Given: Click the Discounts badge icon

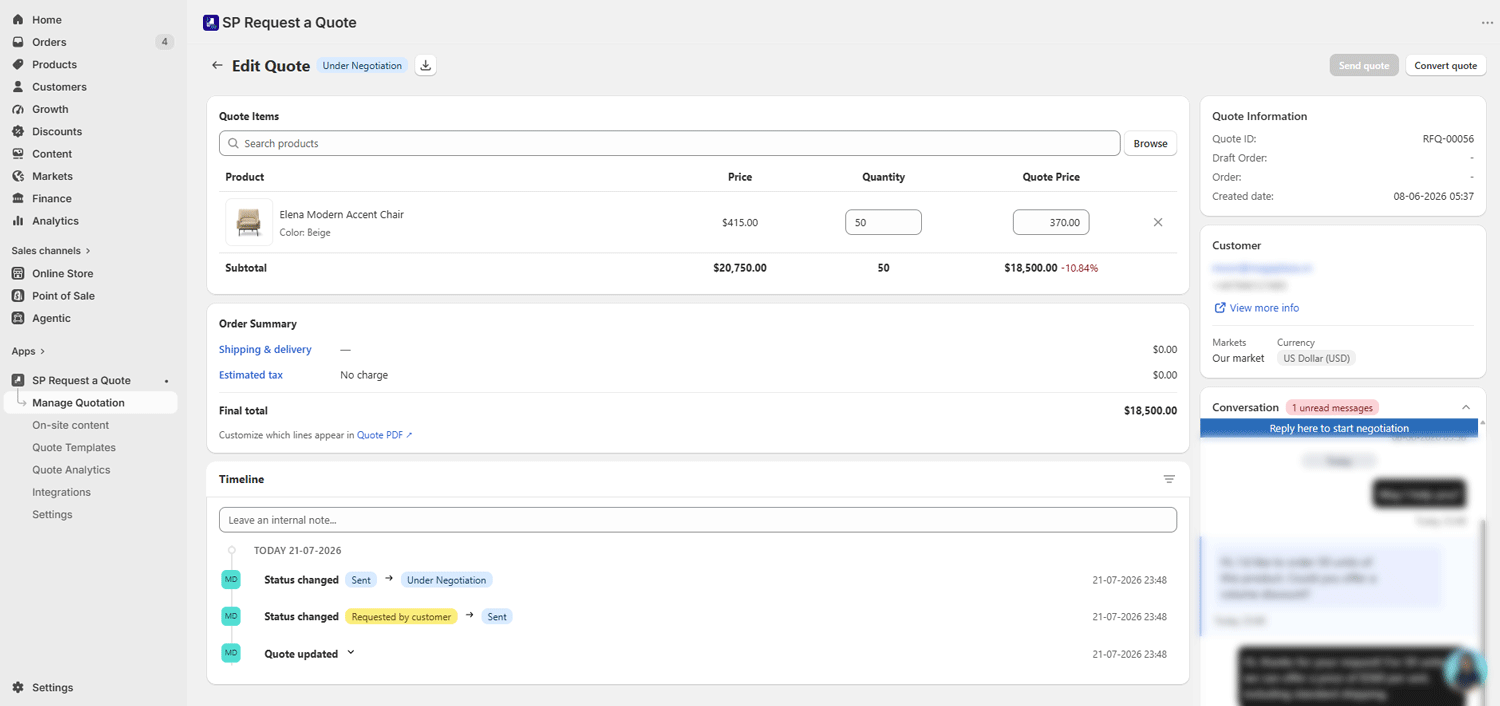Looking at the screenshot, I should [x=18, y=131].
